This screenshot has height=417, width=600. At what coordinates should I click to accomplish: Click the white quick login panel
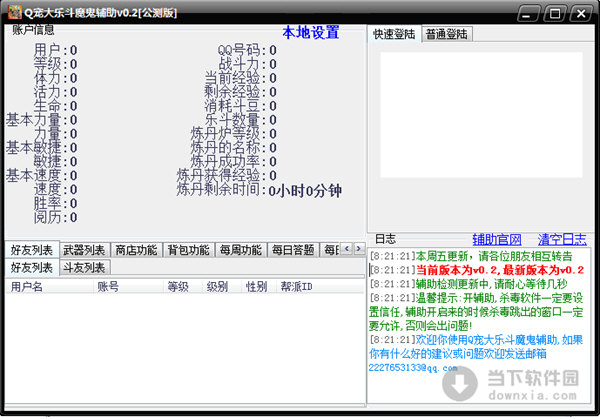481,115
